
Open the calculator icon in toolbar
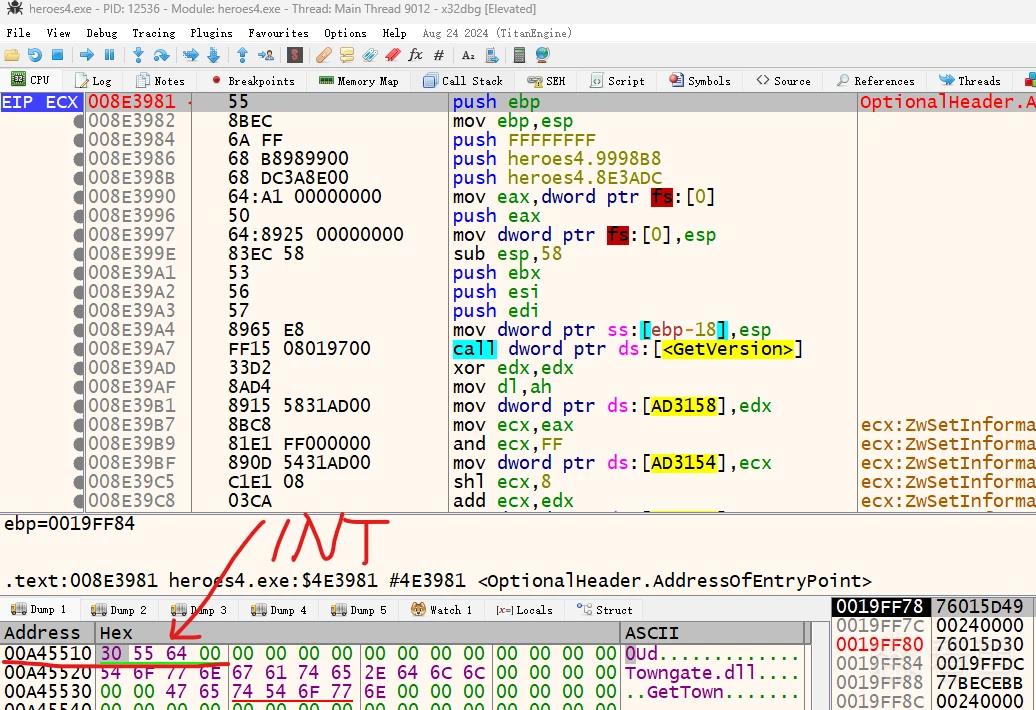[x=519, y=55]
